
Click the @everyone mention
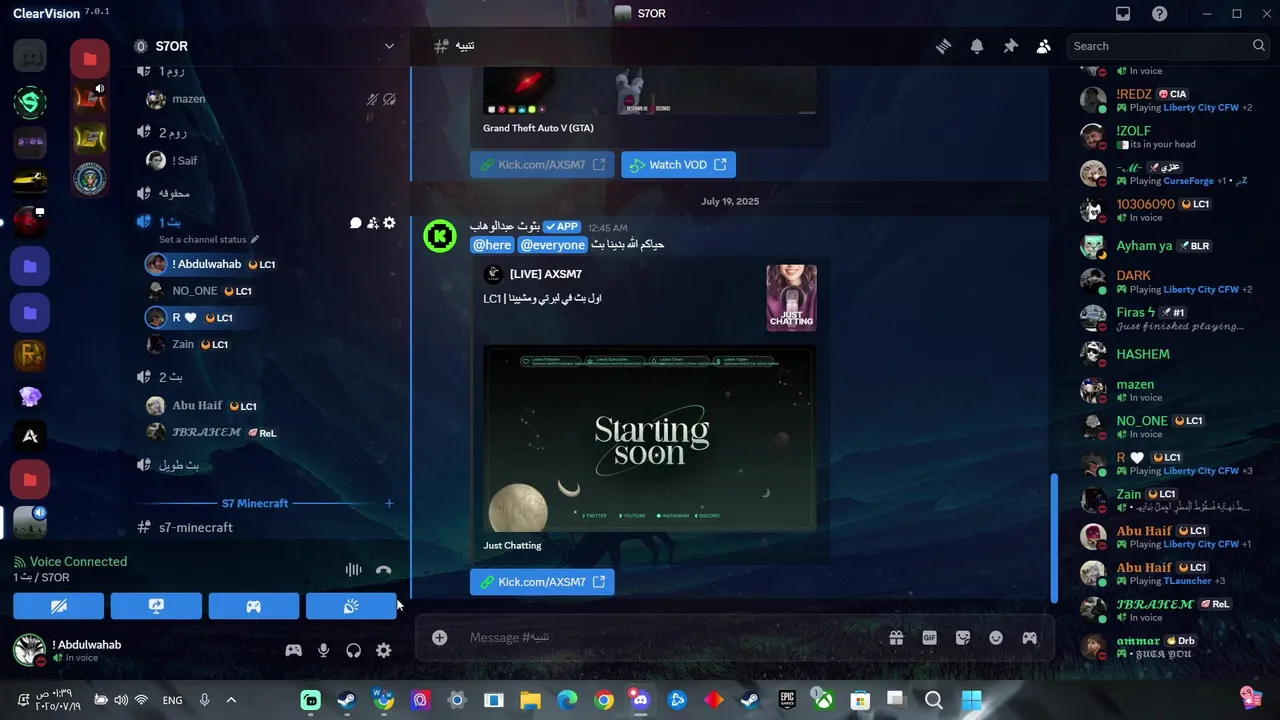pyautogui.click(x=553, y=245)
